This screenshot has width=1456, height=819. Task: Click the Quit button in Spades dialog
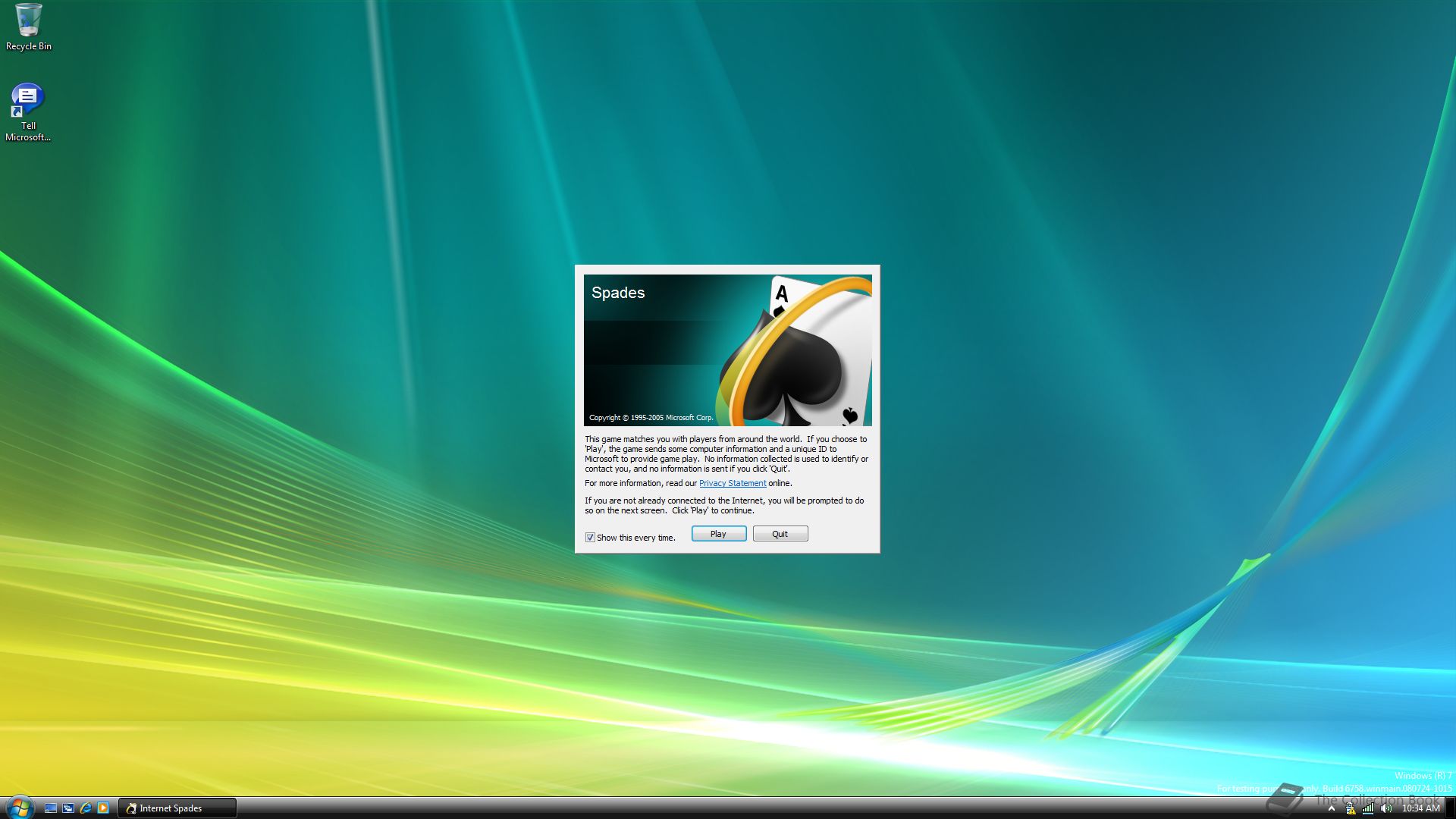coord(780,534)
